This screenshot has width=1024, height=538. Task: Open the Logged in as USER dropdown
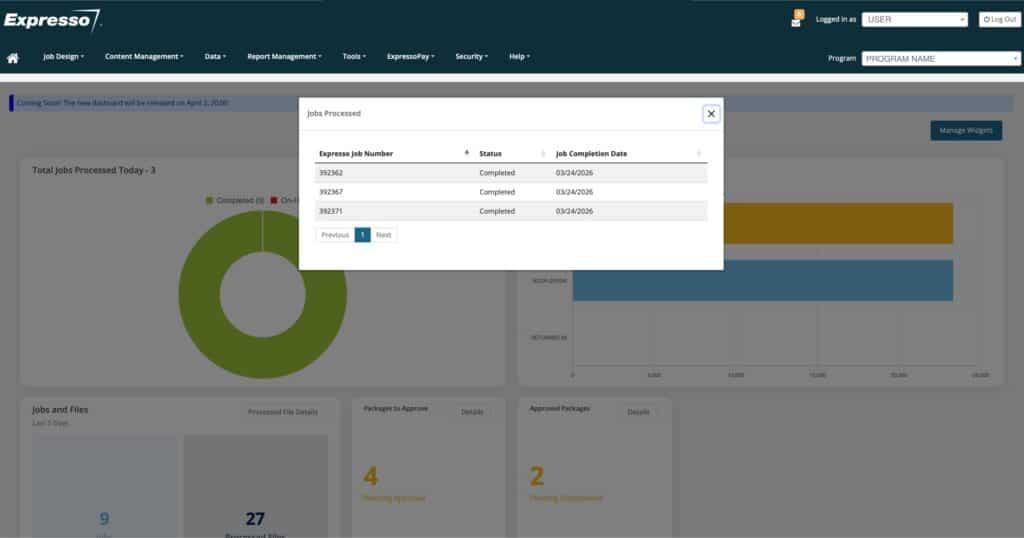914,19
